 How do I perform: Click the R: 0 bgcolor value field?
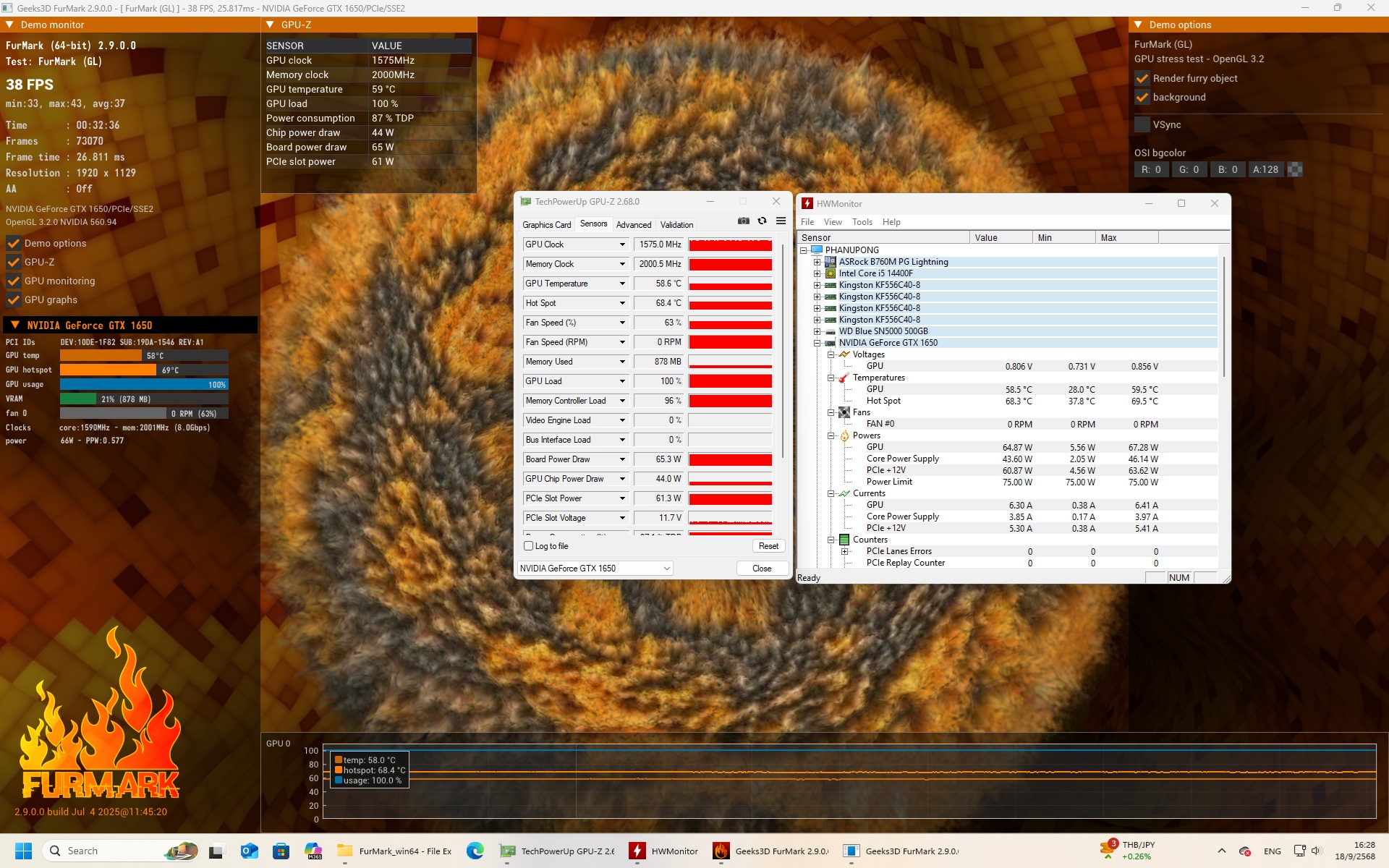click(x=1150, y=169)
